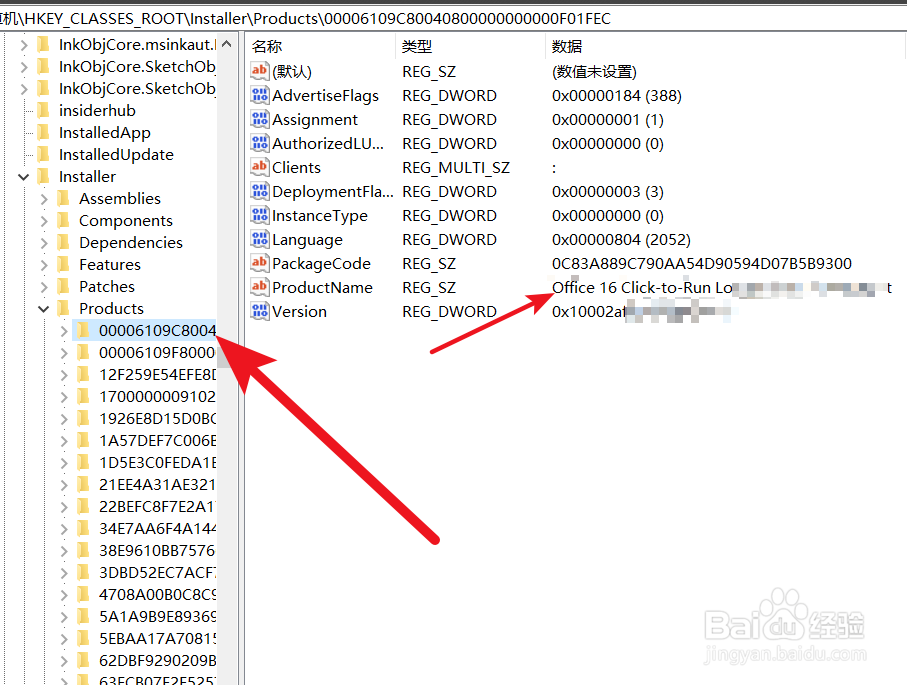This screenshot has height=685, width=907.
Task: Click the insiderhub folder icon
Action: point(43,110)
